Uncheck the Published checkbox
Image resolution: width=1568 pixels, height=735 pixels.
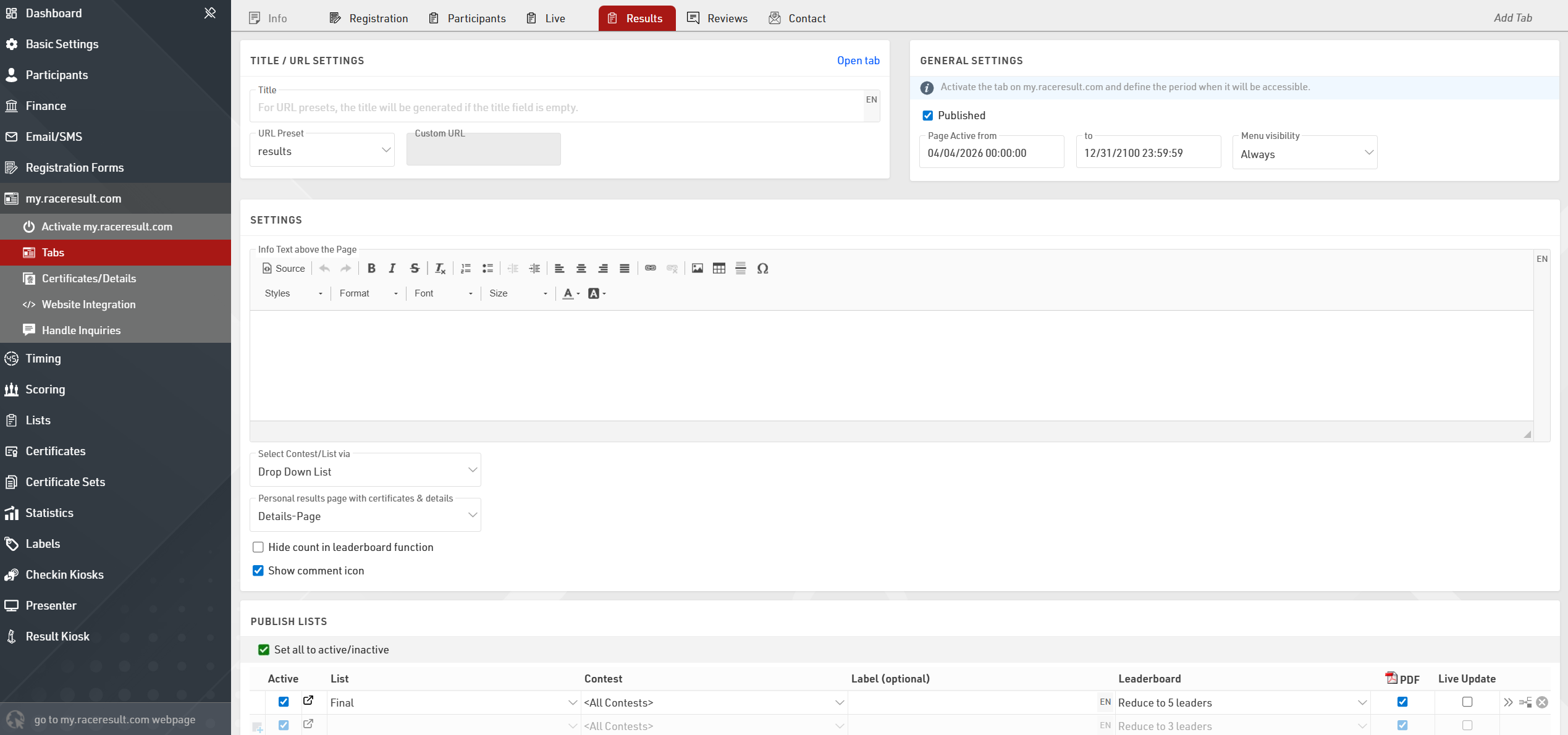pos(927,115)
